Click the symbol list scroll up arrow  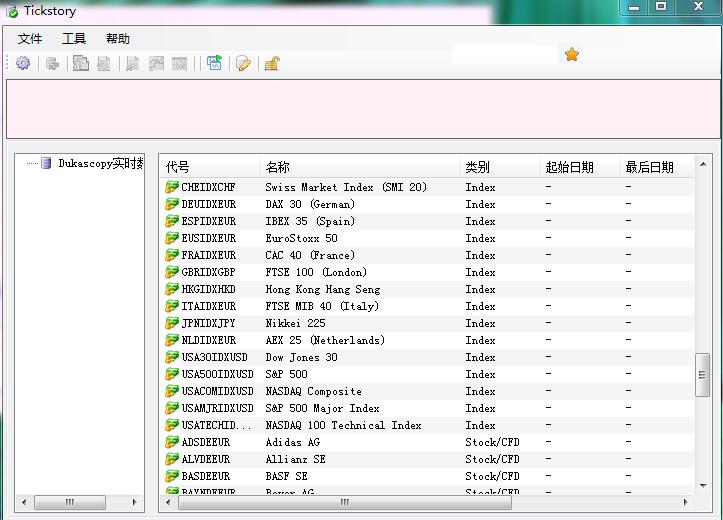coord(703,164)
